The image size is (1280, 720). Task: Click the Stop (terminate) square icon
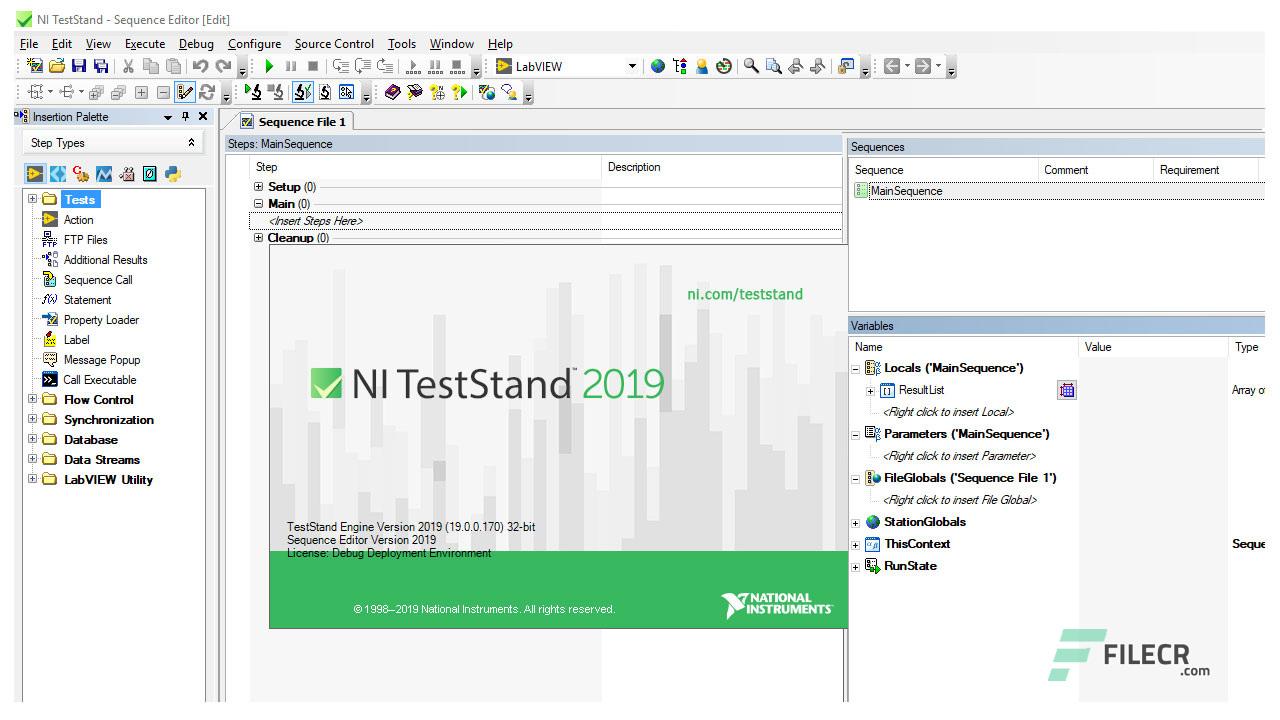click(313, 66)
